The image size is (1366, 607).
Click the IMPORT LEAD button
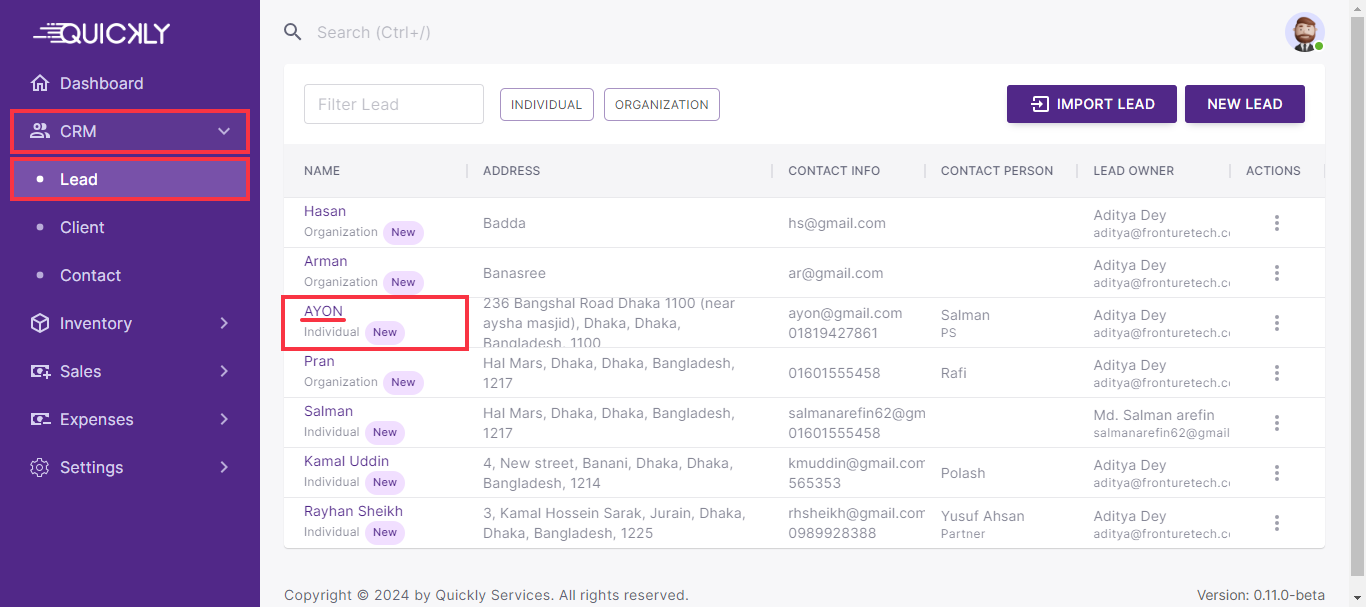click(1091, 104)
